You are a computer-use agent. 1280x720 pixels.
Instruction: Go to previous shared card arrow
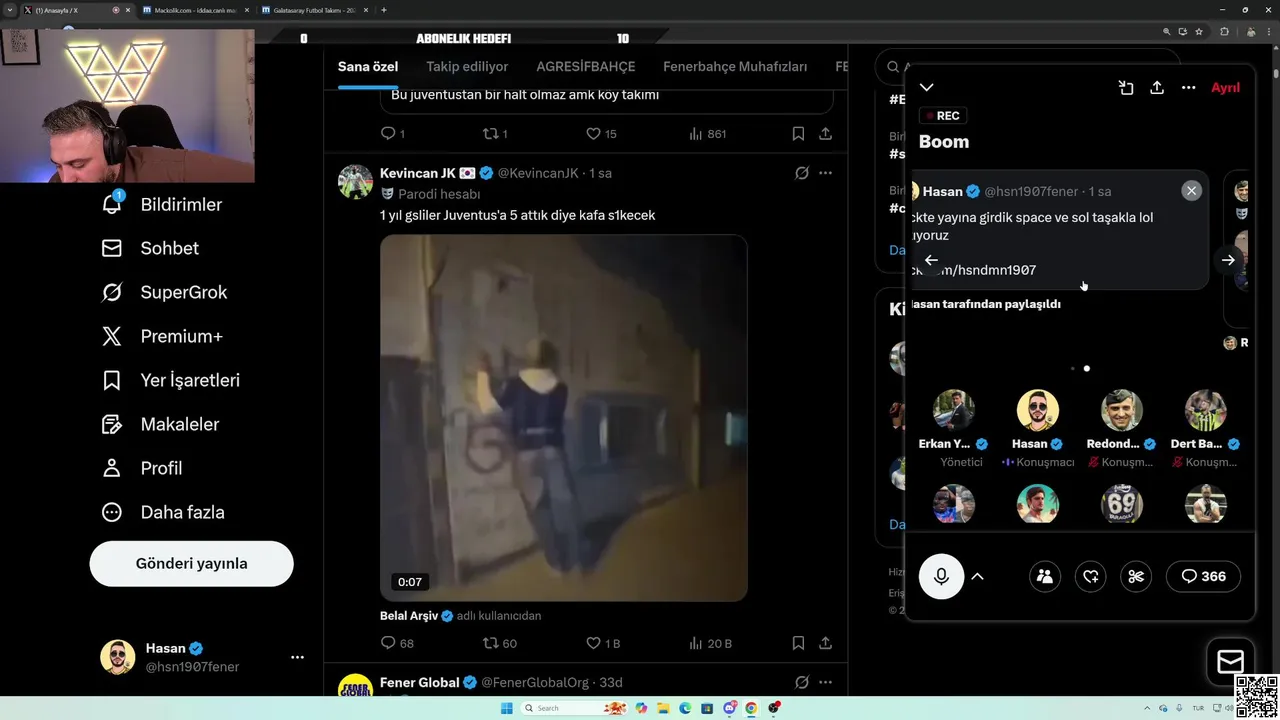[931, 260]
